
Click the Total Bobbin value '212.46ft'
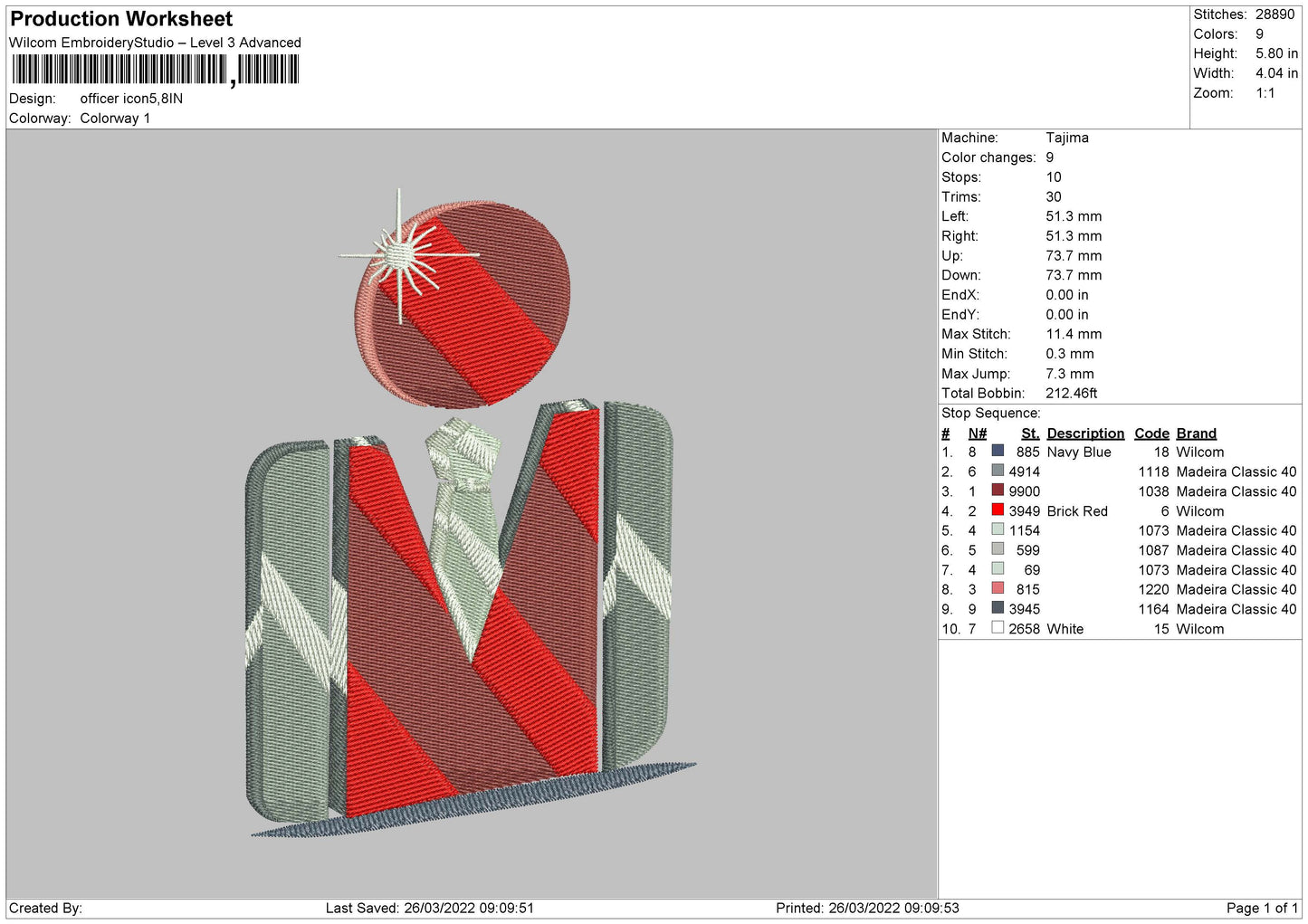point(1072,394)
